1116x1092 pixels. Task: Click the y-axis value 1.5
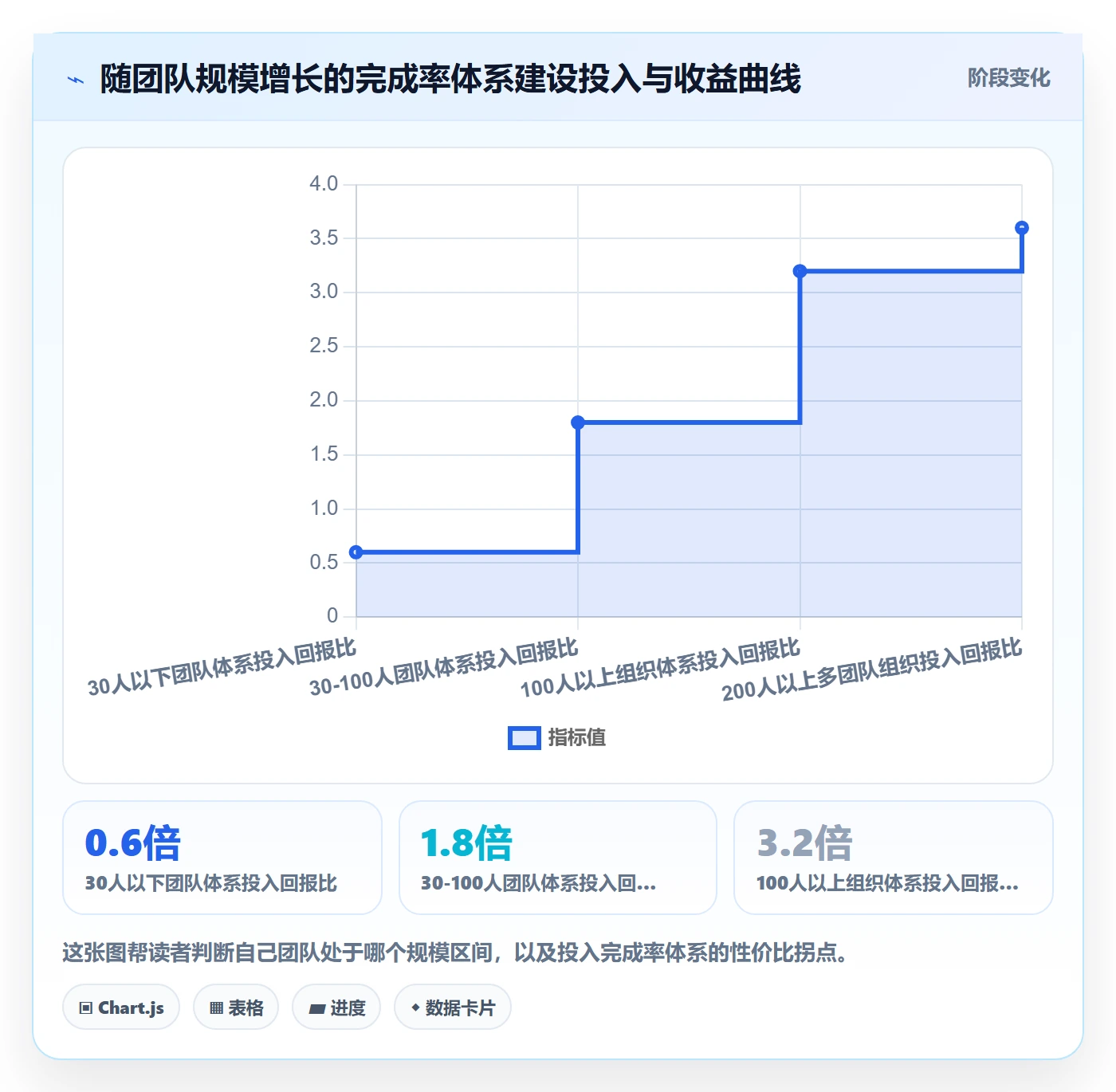click(324, 454)
